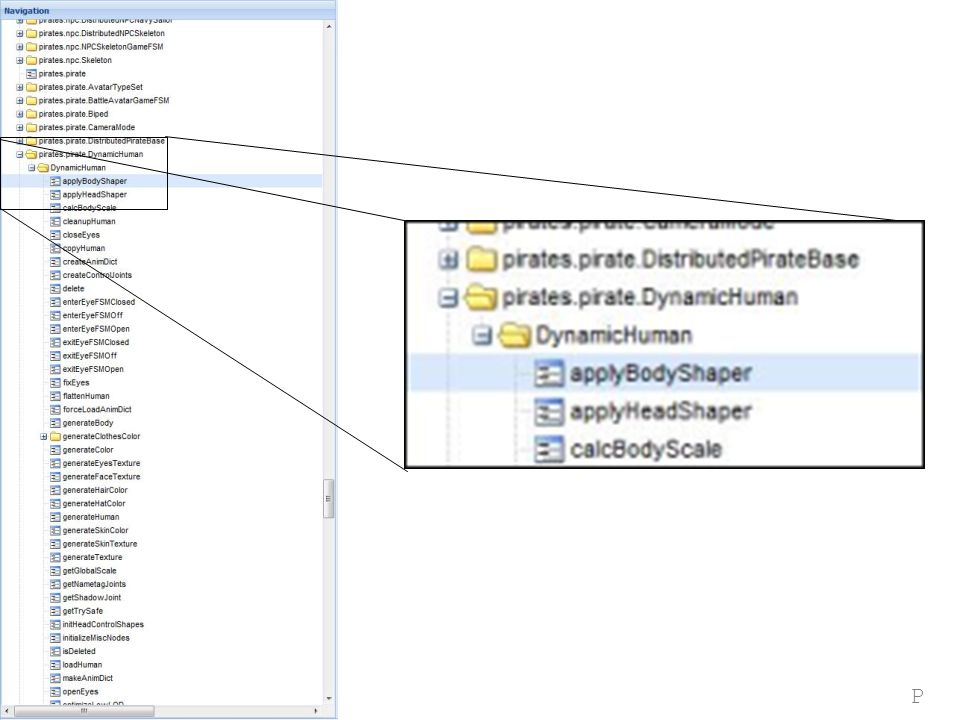Expand the pirates.pirate.CameraMode node
This screenshot has width=960, height=720.
20,128
